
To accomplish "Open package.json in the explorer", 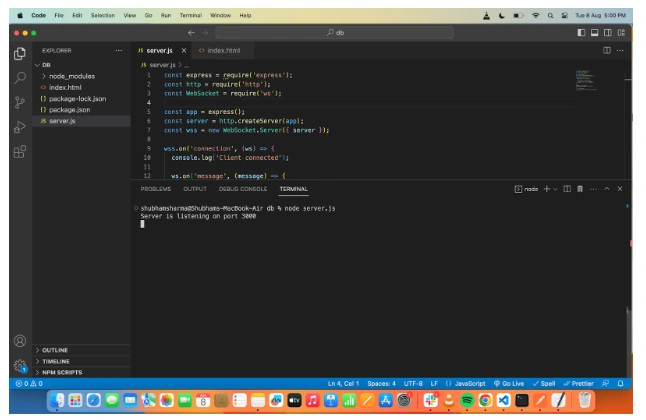I will point(81,110).
